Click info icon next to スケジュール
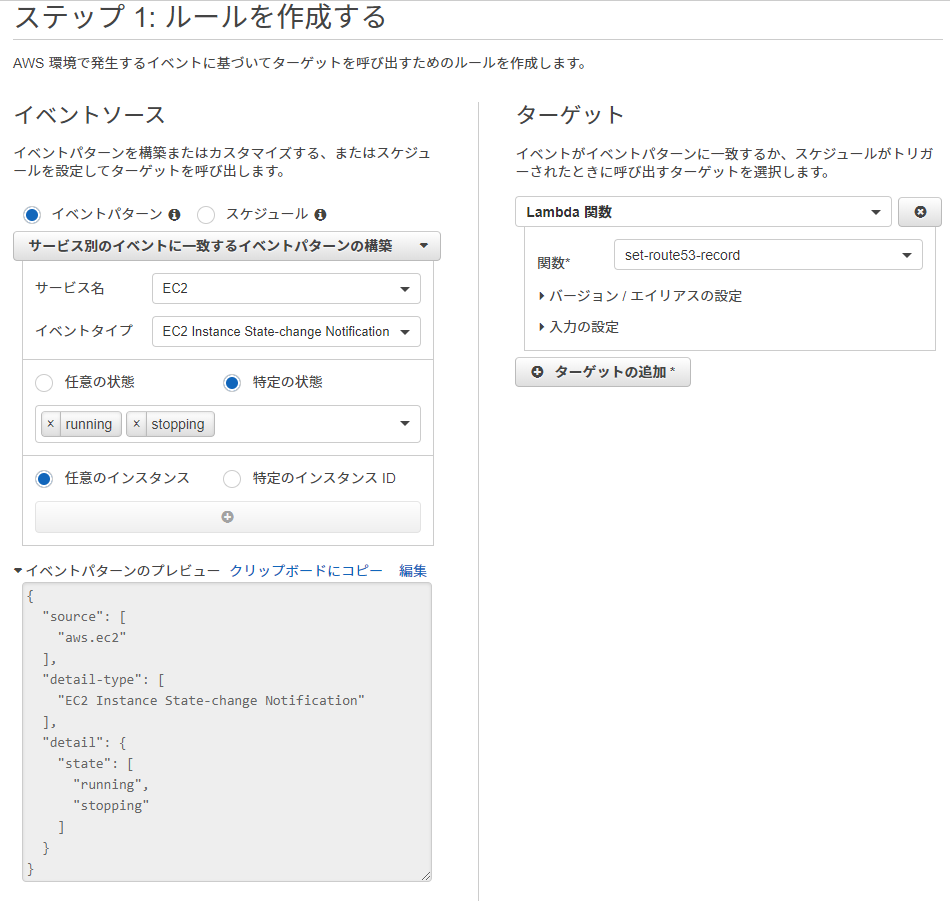 (321, 214)
